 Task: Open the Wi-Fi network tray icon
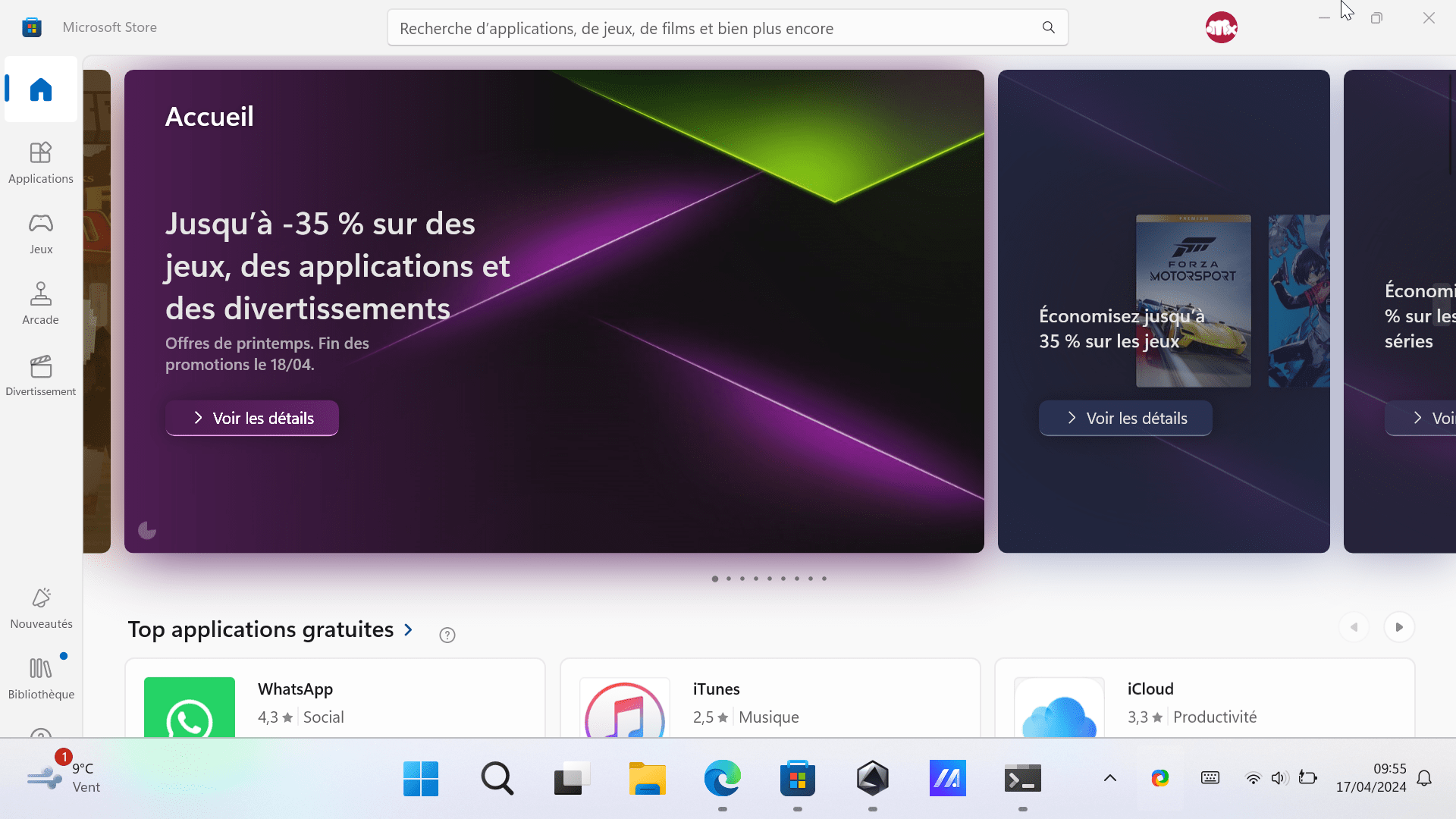1254,779
